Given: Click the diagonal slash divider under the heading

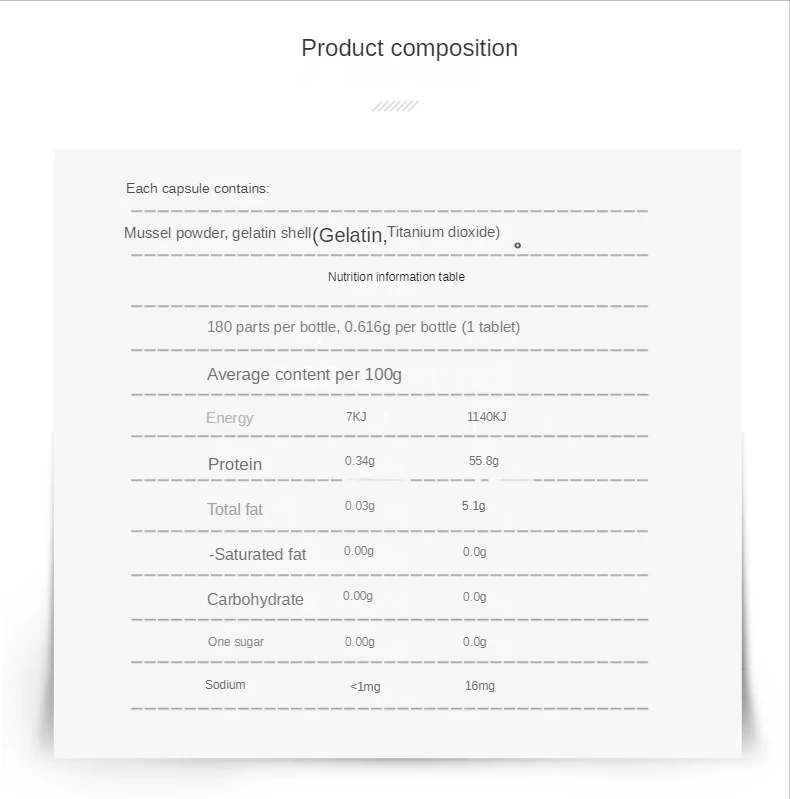Looking at the screenshot, I should tap(395, 106).
